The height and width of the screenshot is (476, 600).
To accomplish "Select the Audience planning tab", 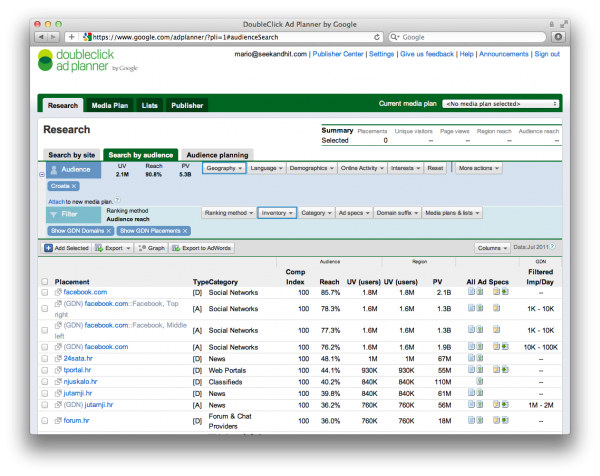I will click(217, 155).
